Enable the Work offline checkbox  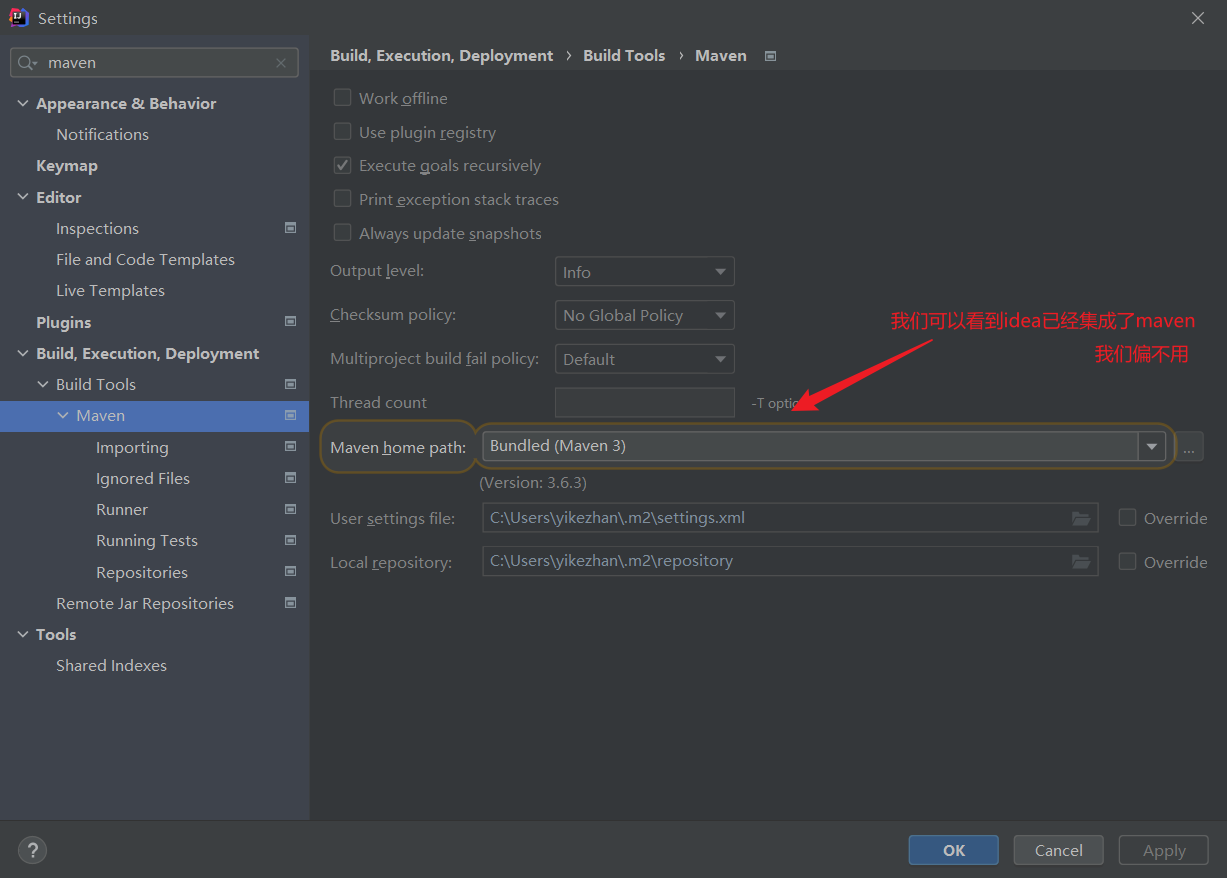[343, 98]
